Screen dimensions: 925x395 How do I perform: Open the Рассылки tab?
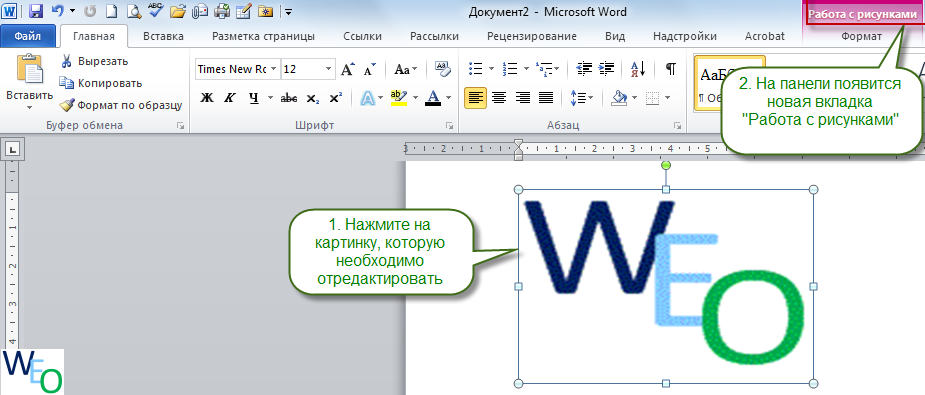pyautogui.click(x=435, y=36)
